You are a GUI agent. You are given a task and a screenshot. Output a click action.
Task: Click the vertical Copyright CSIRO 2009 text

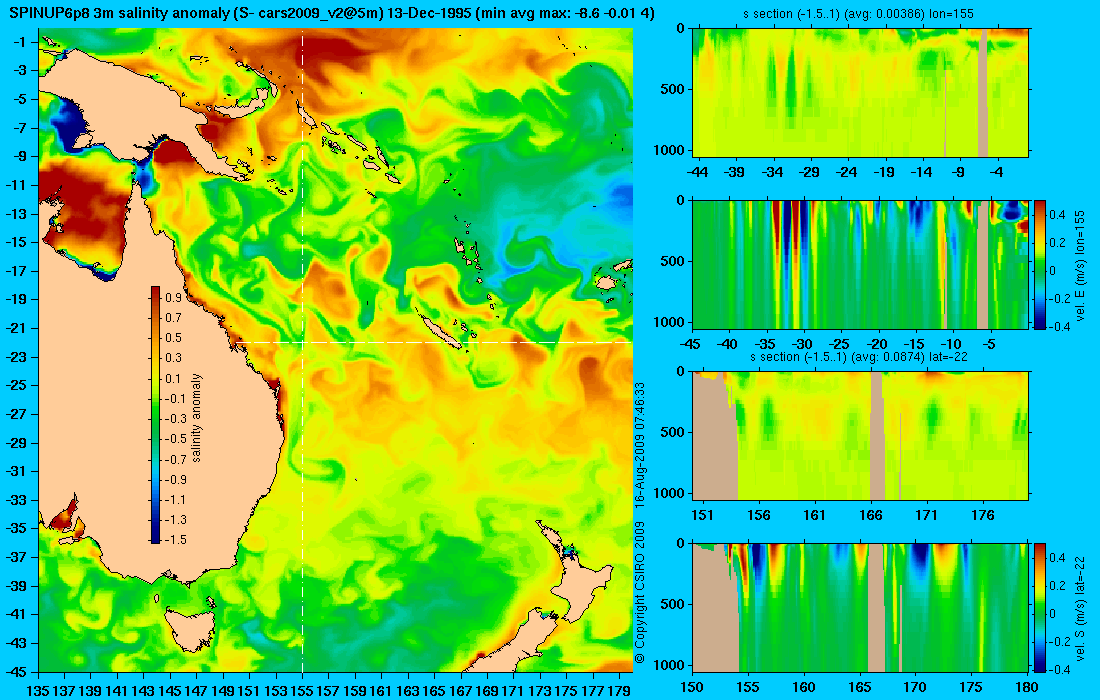[639, 523]
